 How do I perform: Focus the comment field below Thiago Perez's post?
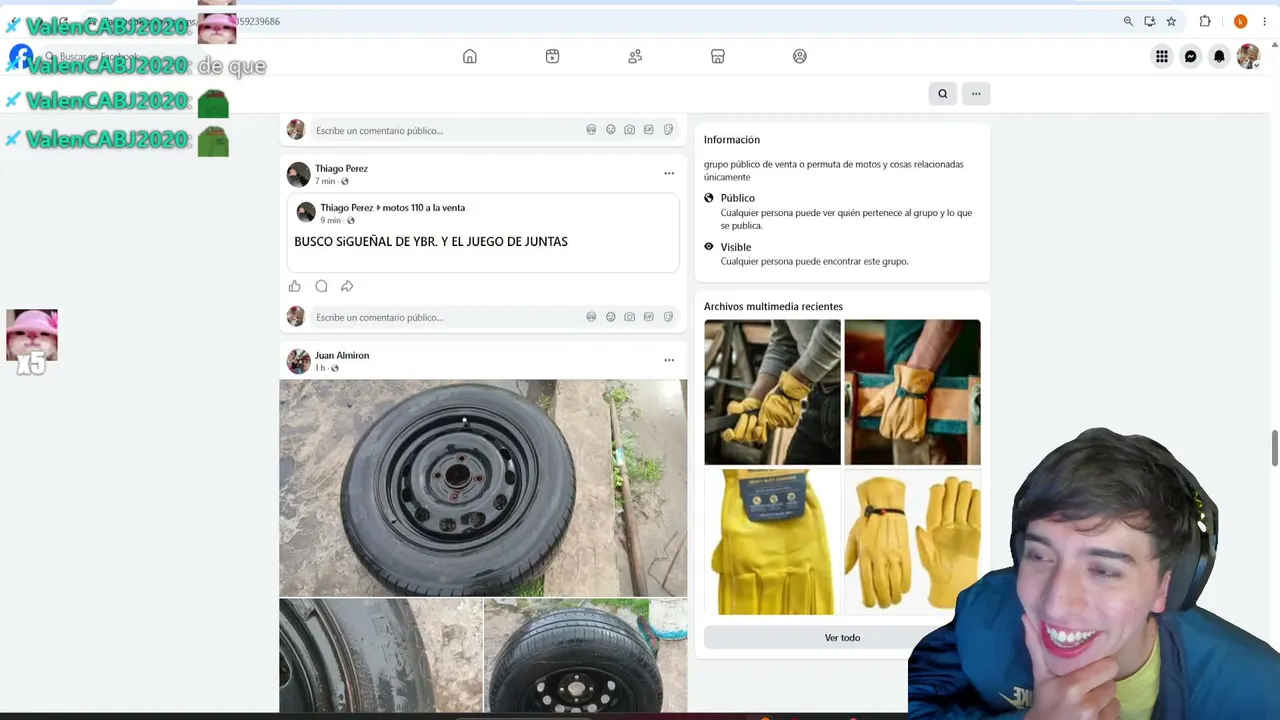494,317
